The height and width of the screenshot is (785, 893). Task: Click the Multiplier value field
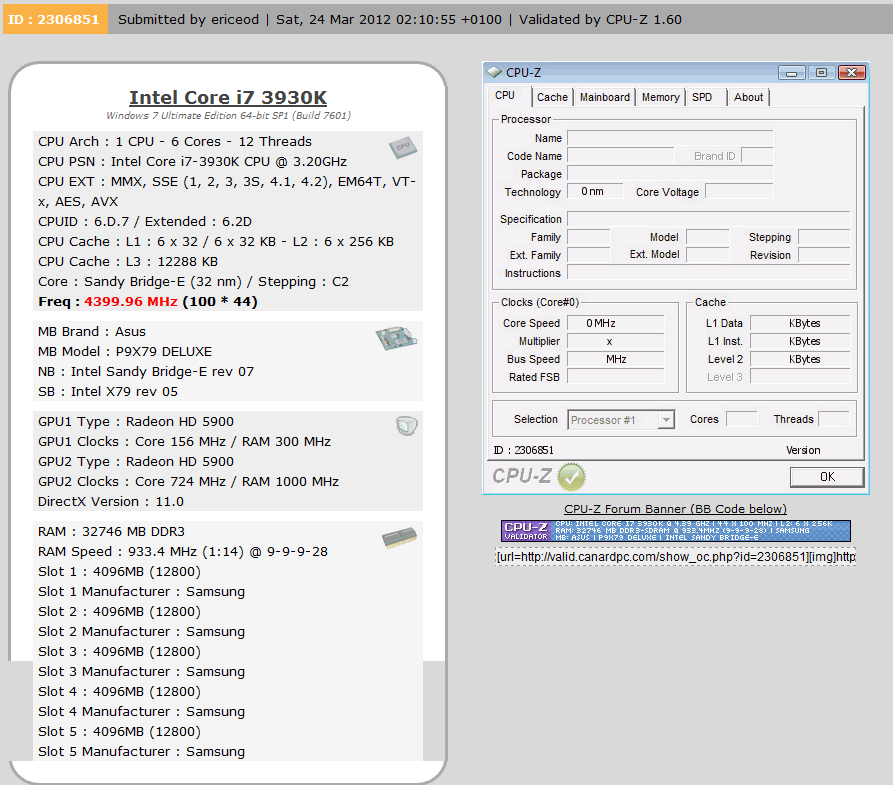[x=616, y=342]
